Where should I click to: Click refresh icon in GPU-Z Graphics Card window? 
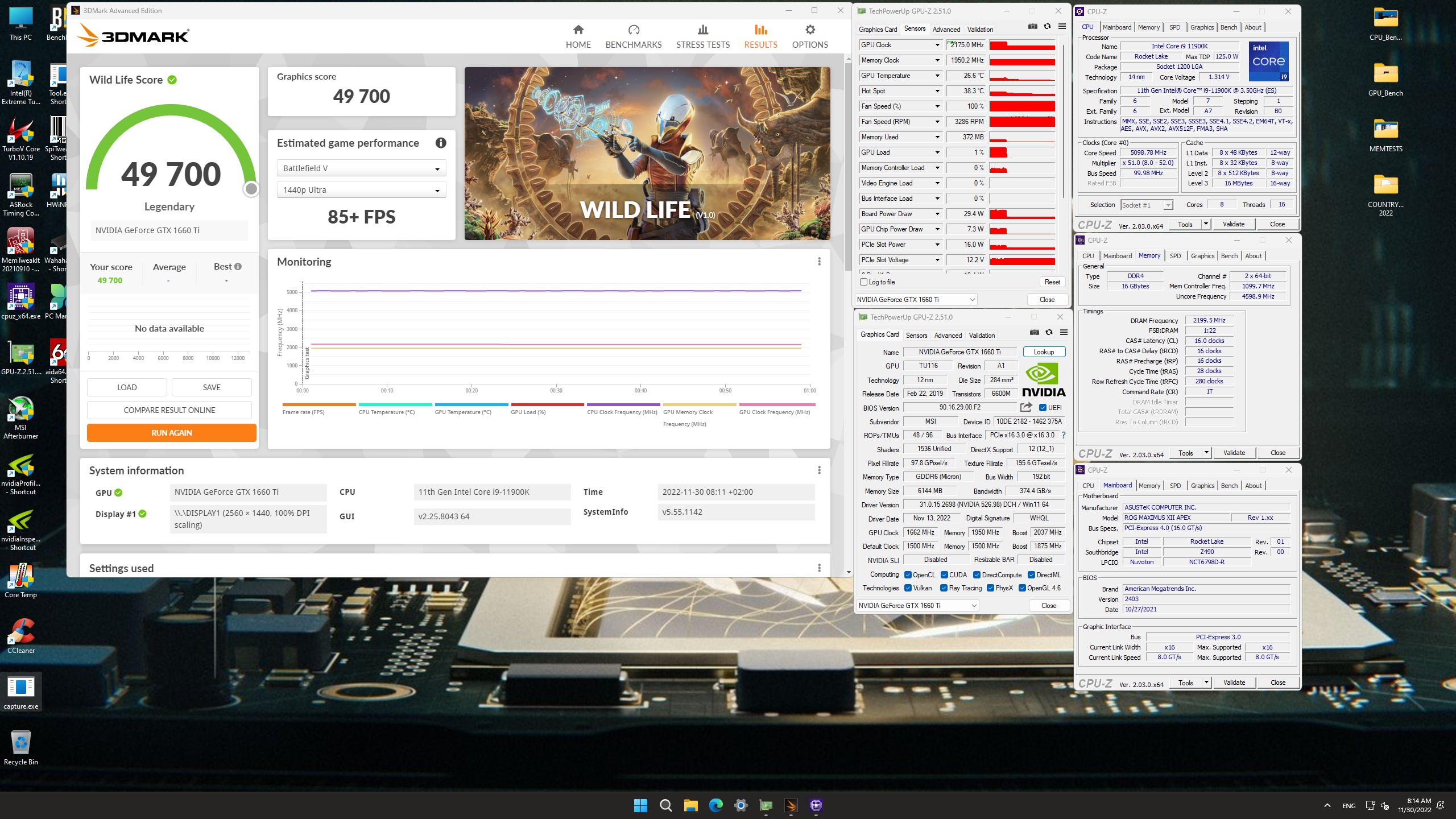(x=1049, y=333)
